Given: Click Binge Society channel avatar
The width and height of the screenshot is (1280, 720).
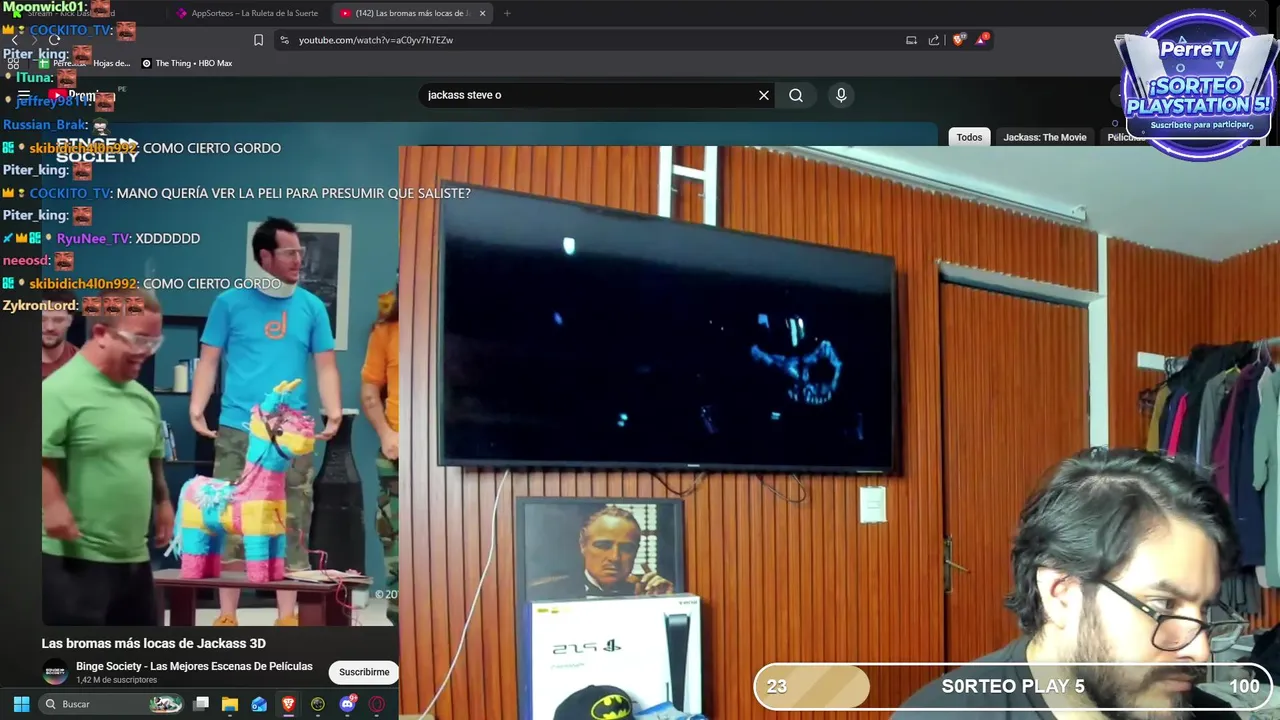Looking at the screenshot, I should pos(55,672).
